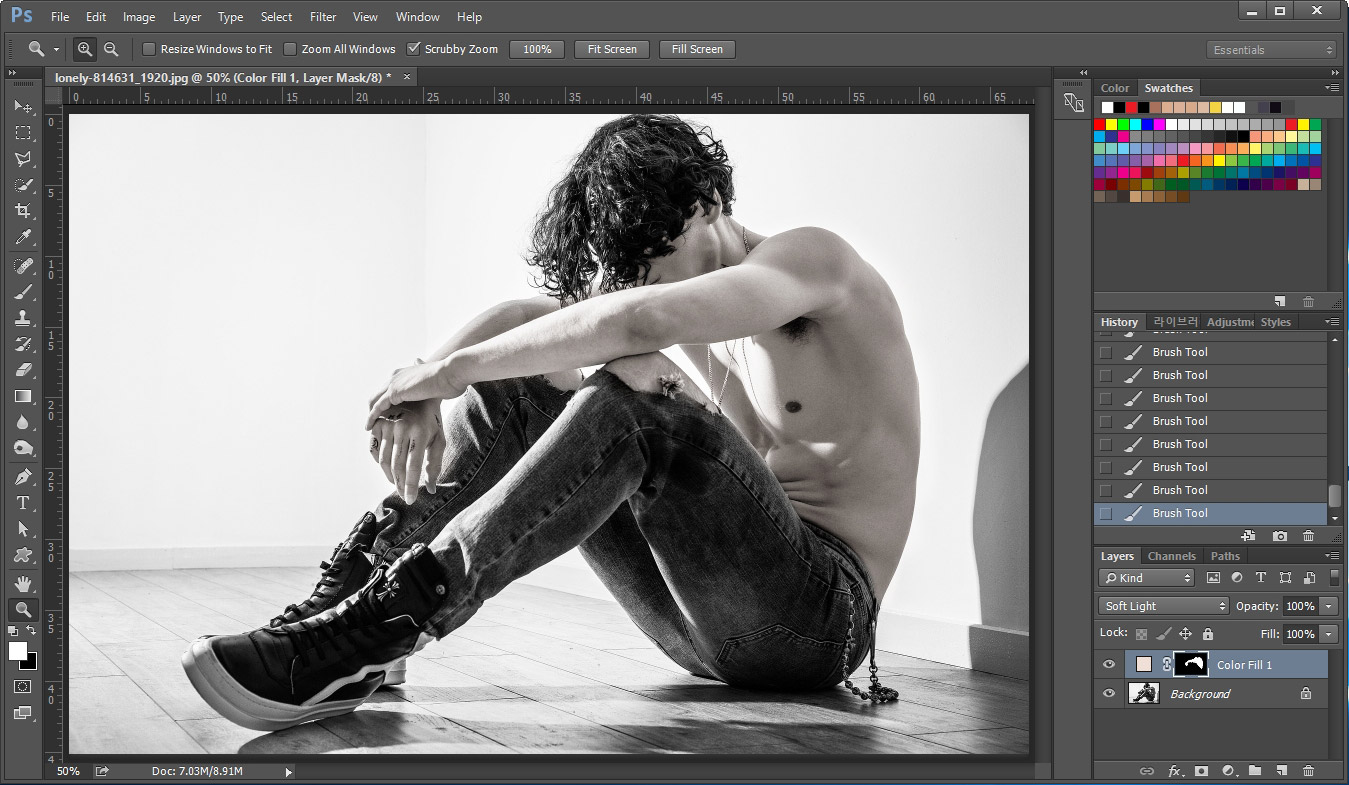Click Color Fill 1 layer color thumbnail
Viewport: 1349px width, 785px height.
click(1144, 665)
